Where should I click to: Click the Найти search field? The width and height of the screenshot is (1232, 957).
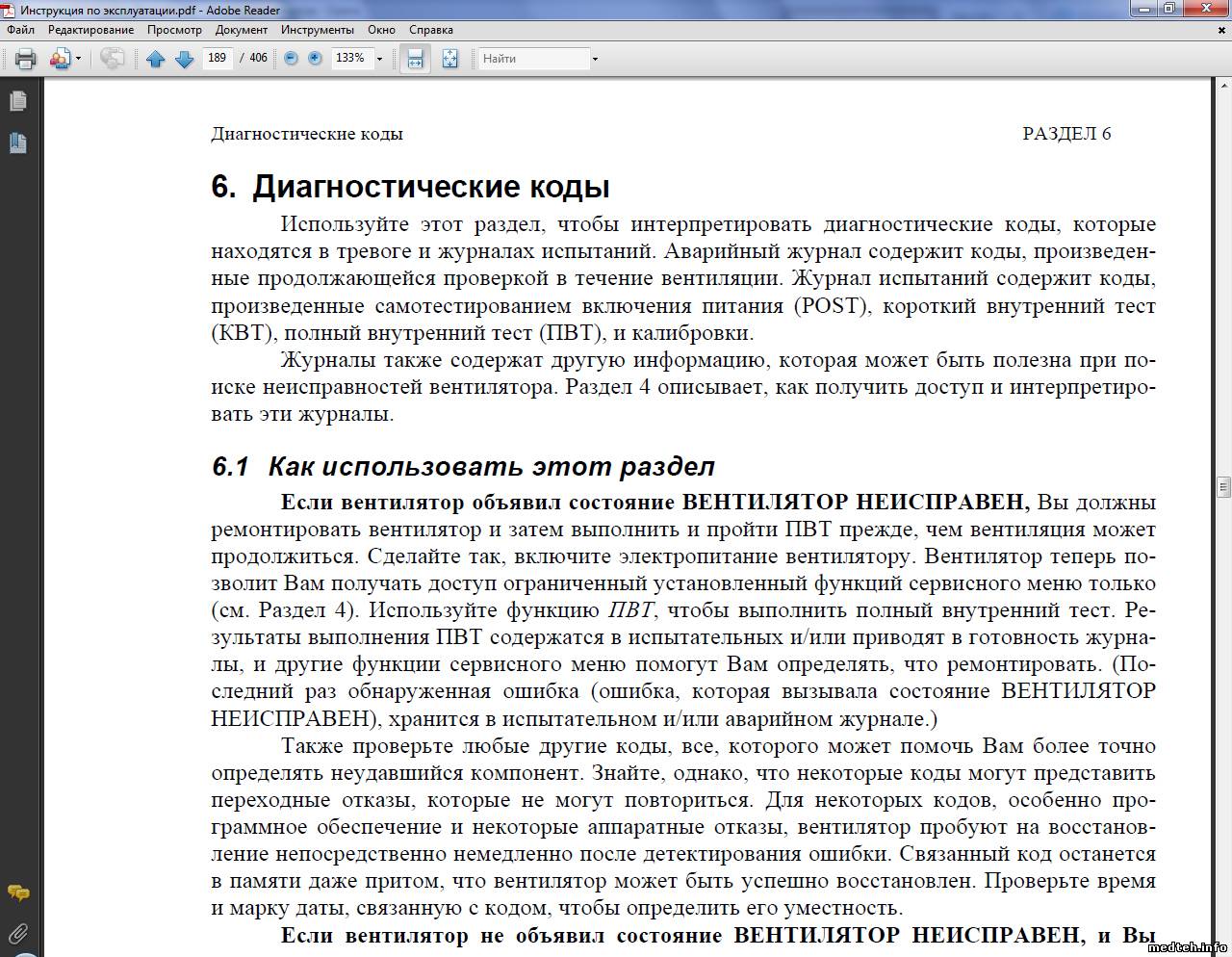534,59
